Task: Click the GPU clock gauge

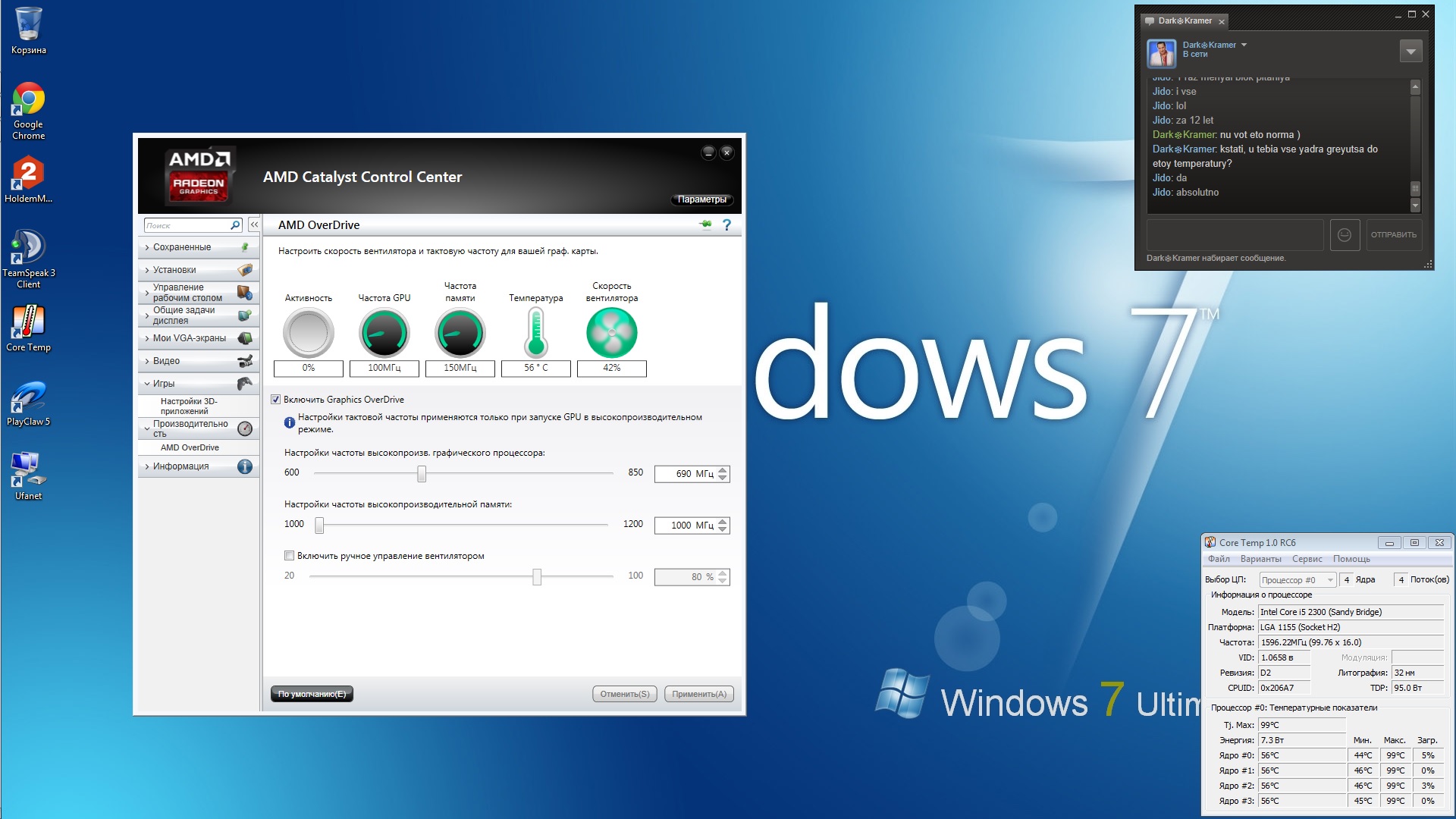Action: pos(384,333)
